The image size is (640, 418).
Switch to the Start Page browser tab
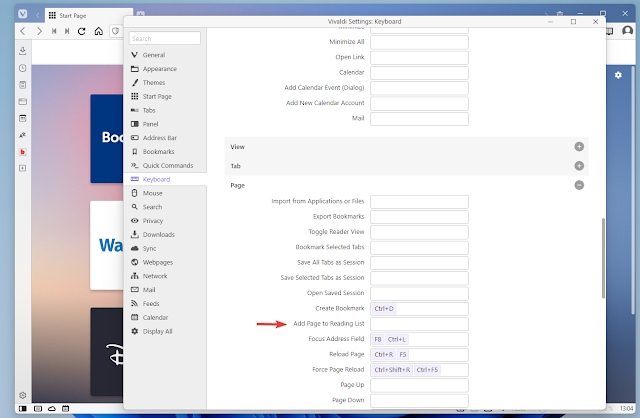[x=88, y=16]
